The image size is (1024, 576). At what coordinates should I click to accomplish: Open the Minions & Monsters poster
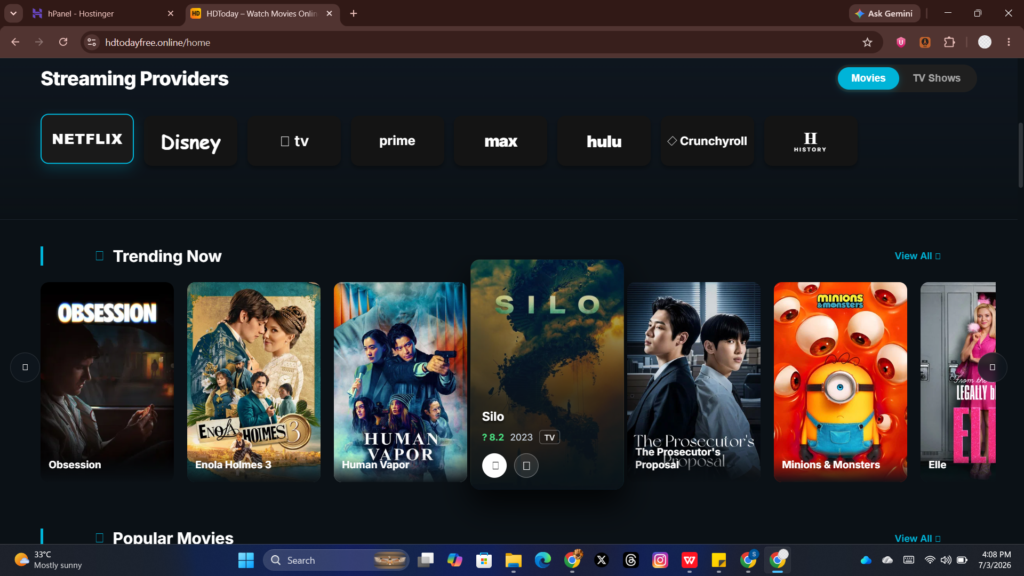tap(840, 381)
